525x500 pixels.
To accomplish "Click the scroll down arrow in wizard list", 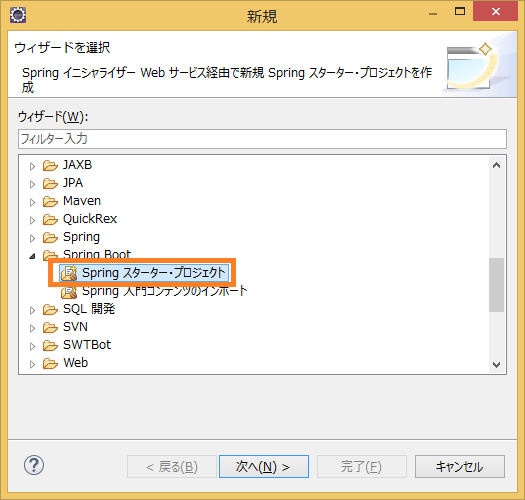I will click(497, 364).
